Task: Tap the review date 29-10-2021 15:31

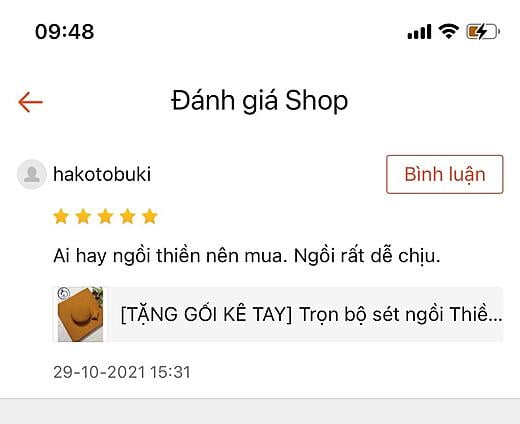Action: click(122, 372)
